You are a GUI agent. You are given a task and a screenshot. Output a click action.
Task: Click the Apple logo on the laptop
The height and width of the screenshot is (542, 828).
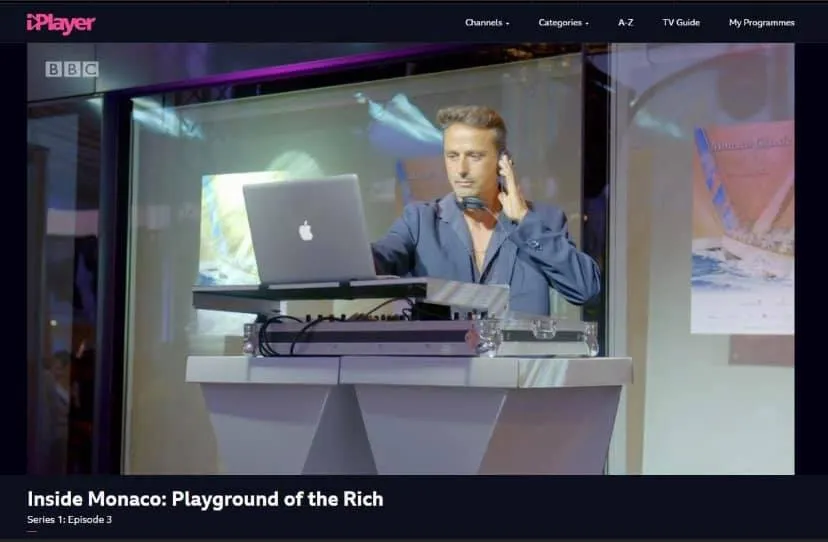(x=305, y=231)
